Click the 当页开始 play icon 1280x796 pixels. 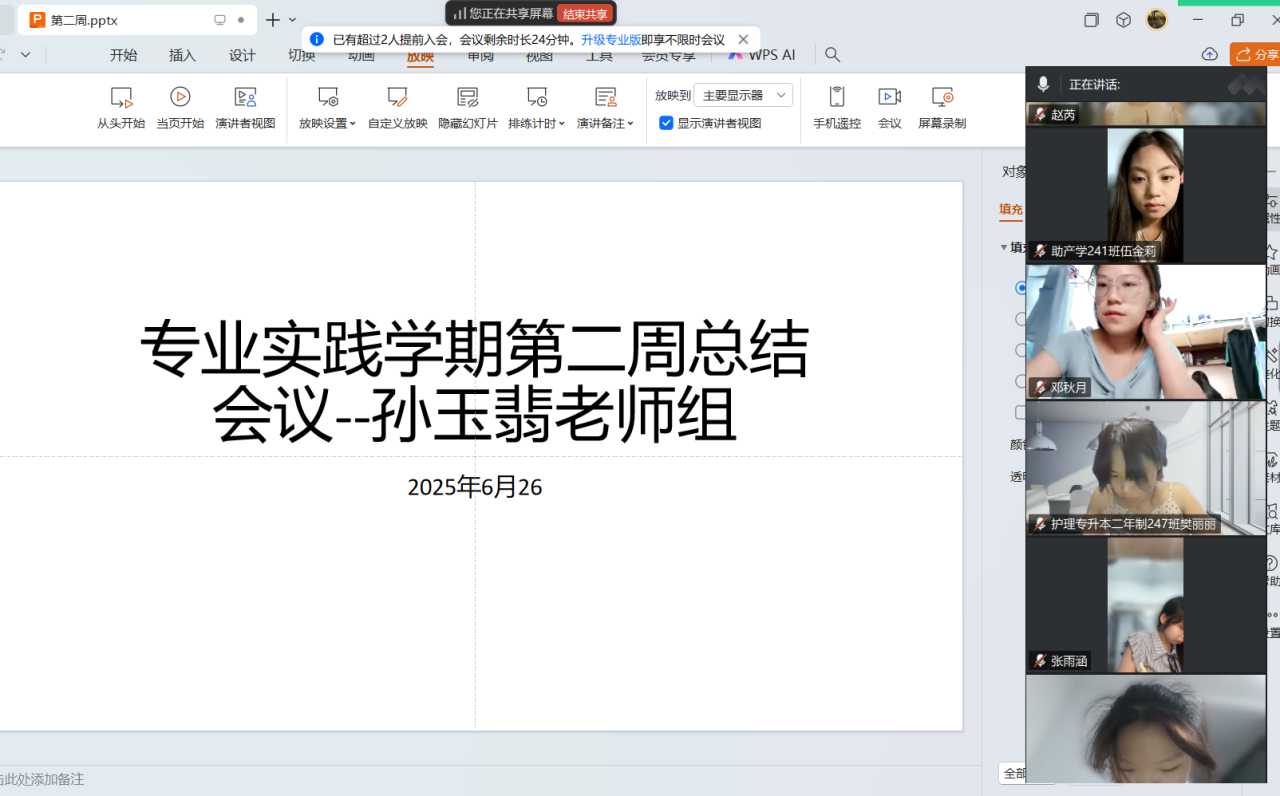click(180, 98)
